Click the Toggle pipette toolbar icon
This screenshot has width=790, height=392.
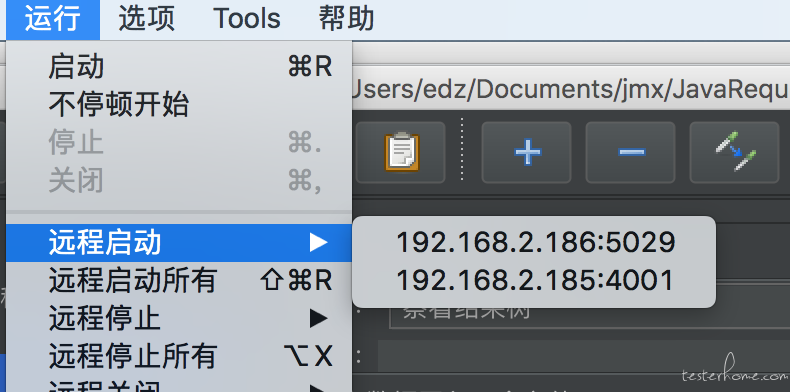click(735, 152)
